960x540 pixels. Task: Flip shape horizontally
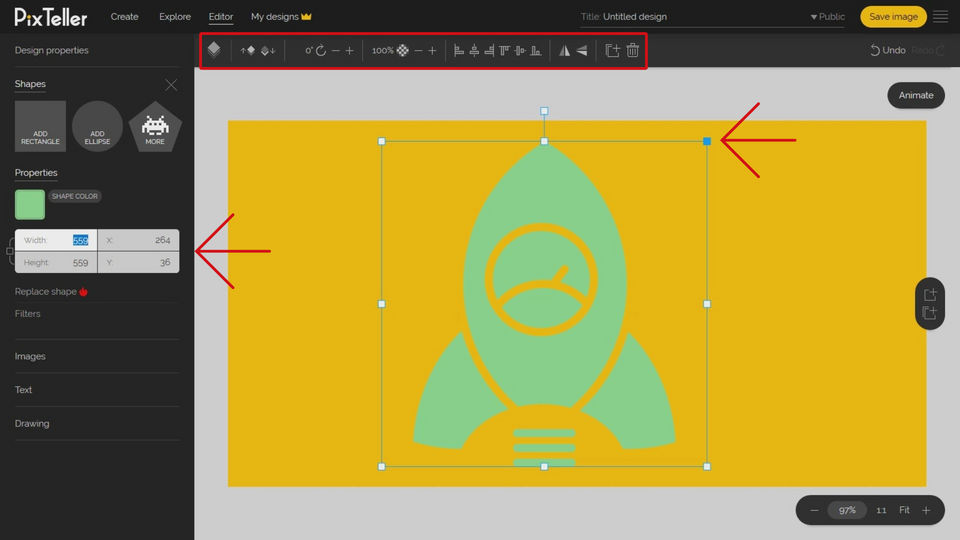click(x=564, y=50)
